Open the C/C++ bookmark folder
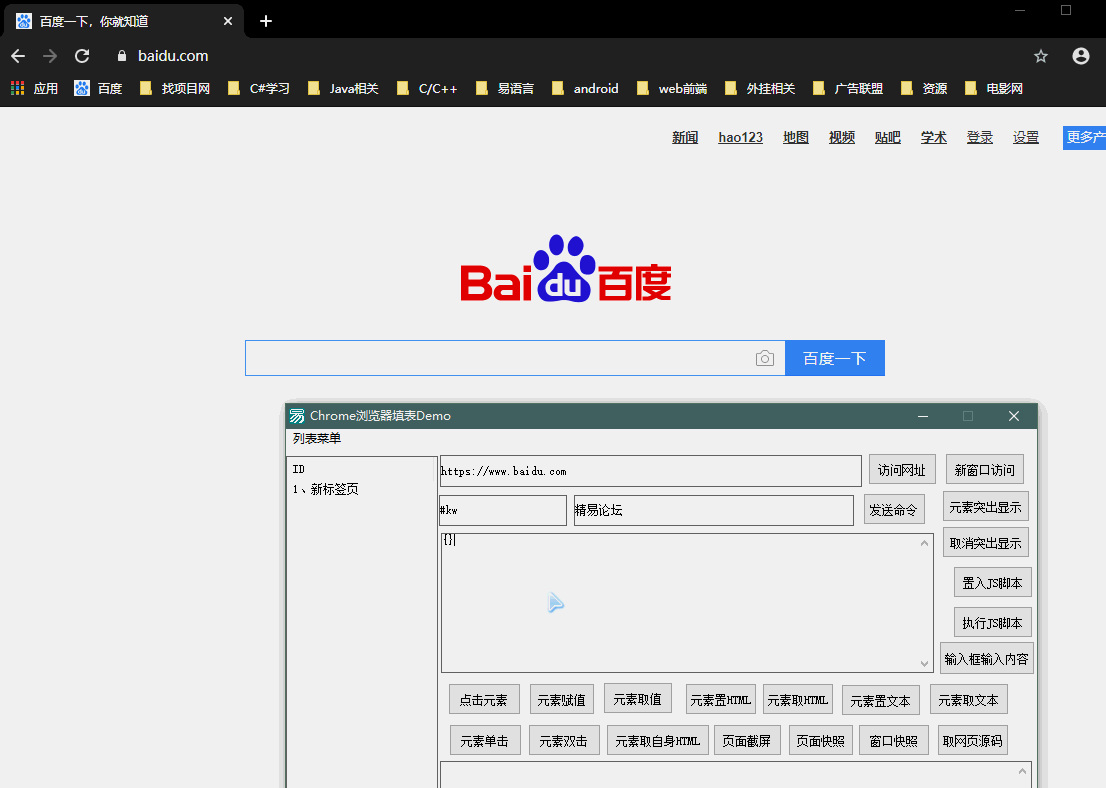Image resolution: width=1106 pixels, height=788 pixels. pyautogui.click(x=427, y=88)
